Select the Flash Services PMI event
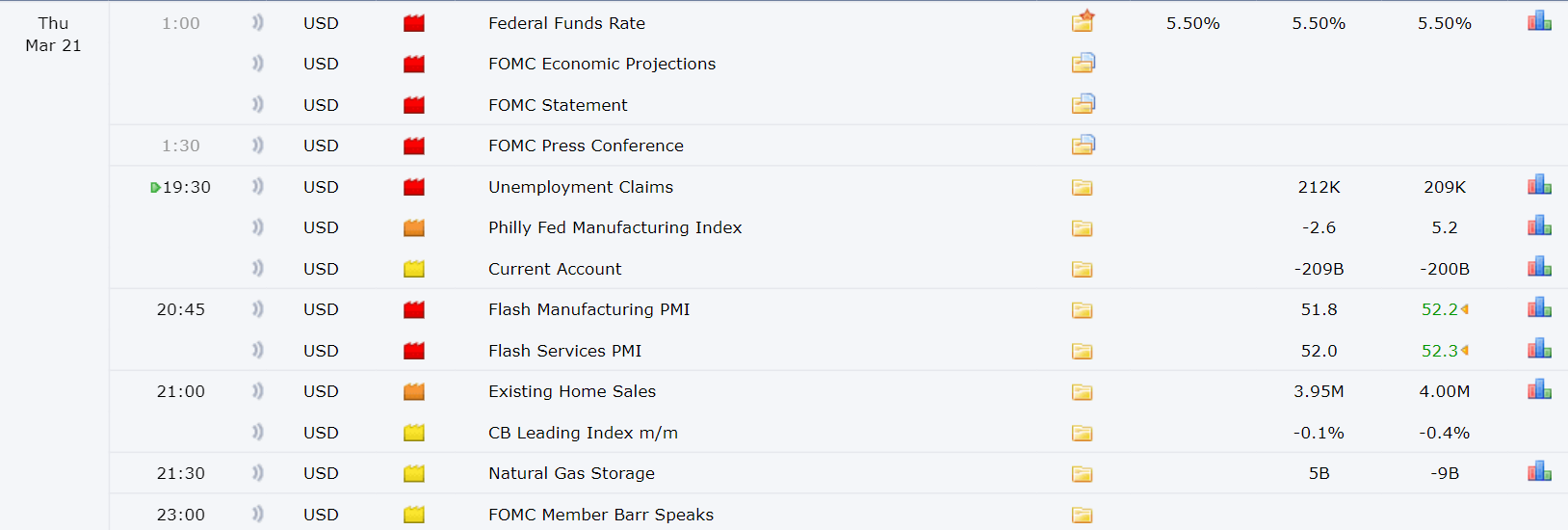This screenshot has height=530, width=1568. (x=564, y=351)
